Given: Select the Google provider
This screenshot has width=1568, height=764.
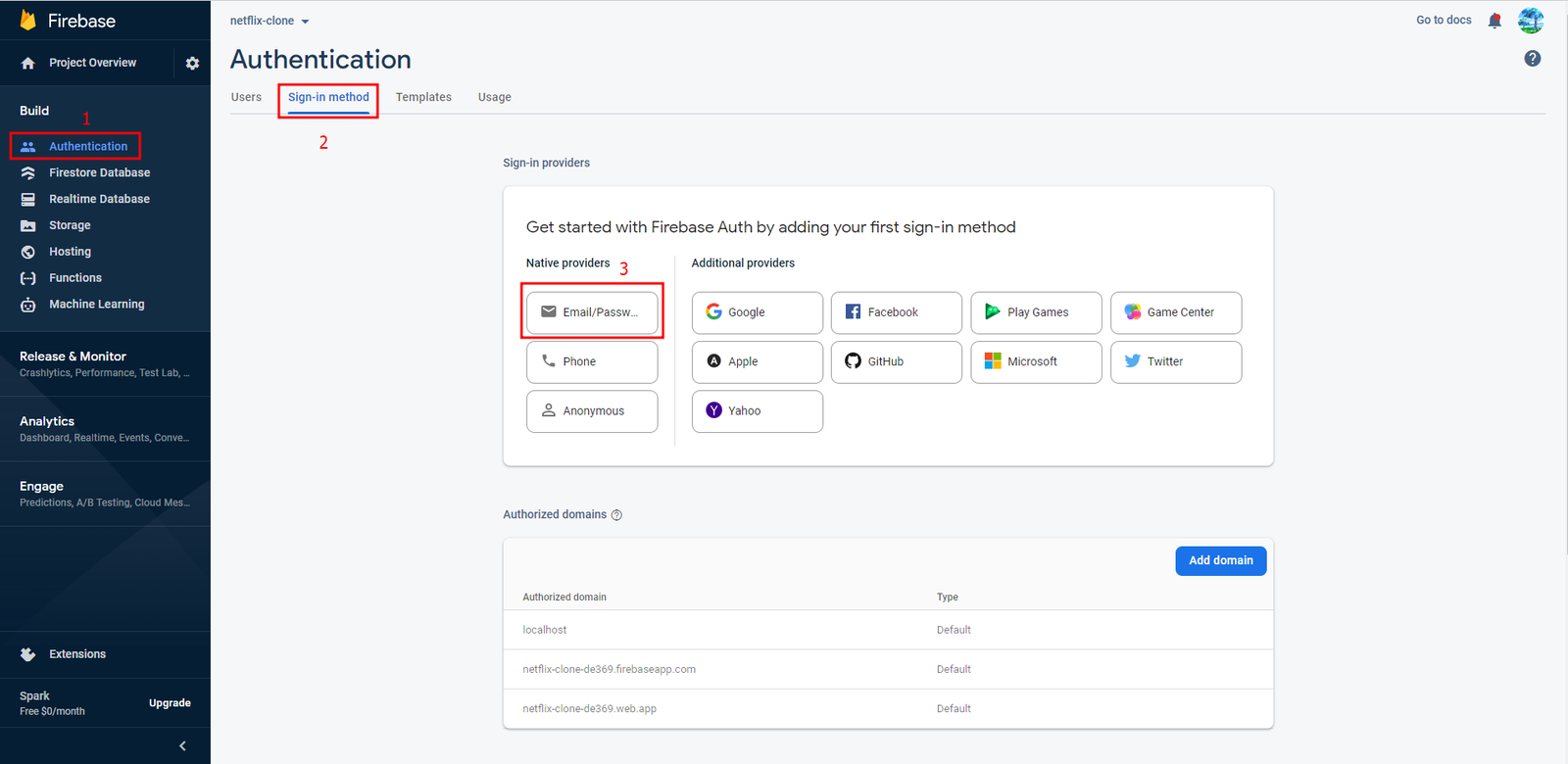Looking at the screenshot, I should [758, 312].
